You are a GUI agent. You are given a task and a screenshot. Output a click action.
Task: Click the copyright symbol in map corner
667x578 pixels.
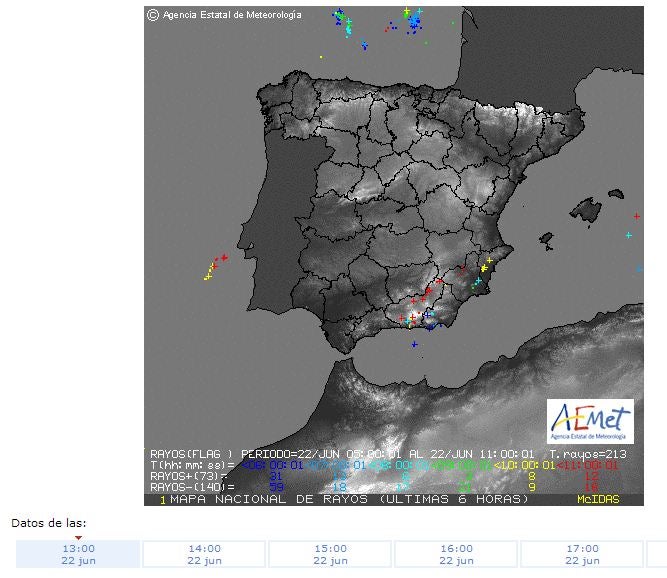(152, 15)
